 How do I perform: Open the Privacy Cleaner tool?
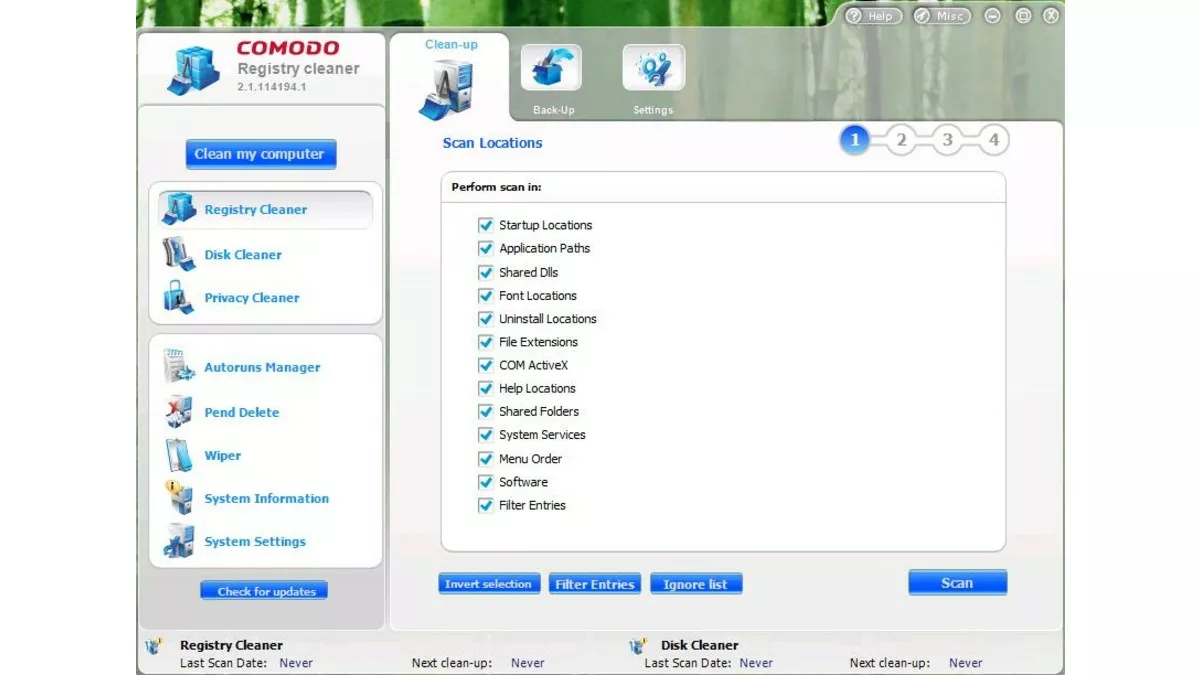coord(251,297)
